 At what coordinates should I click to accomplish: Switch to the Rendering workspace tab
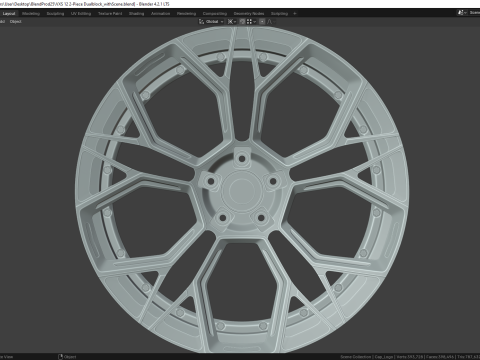[186, 14]
